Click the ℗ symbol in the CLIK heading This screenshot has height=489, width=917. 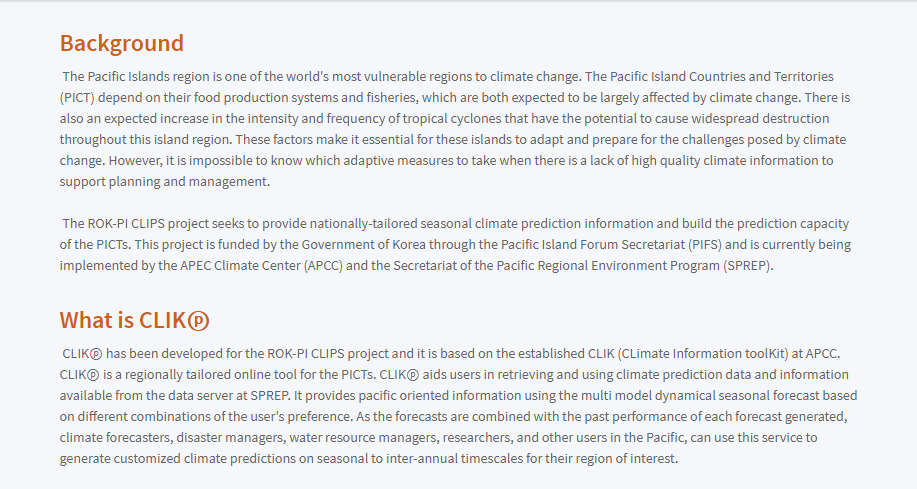pyautogui.click(x=199, y=321)
